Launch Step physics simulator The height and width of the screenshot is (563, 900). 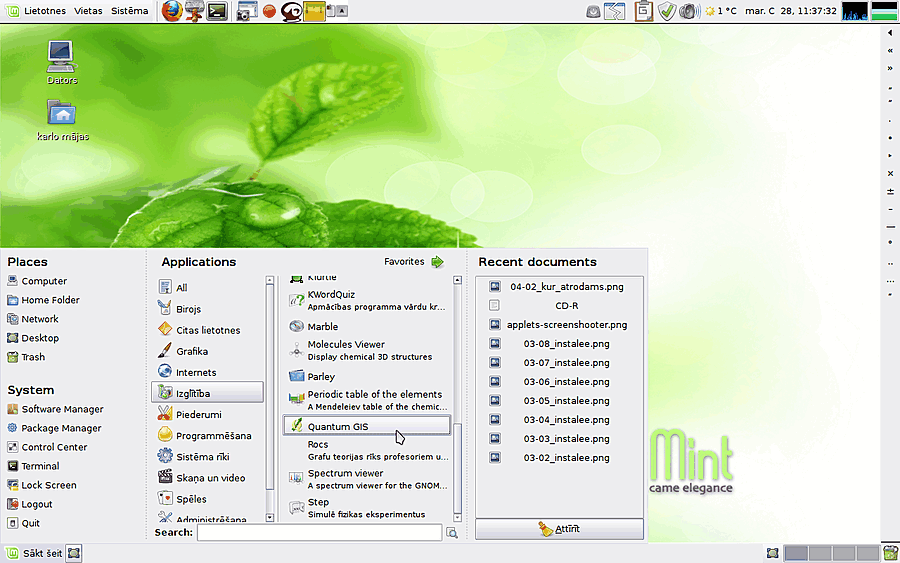click(367, 508)
